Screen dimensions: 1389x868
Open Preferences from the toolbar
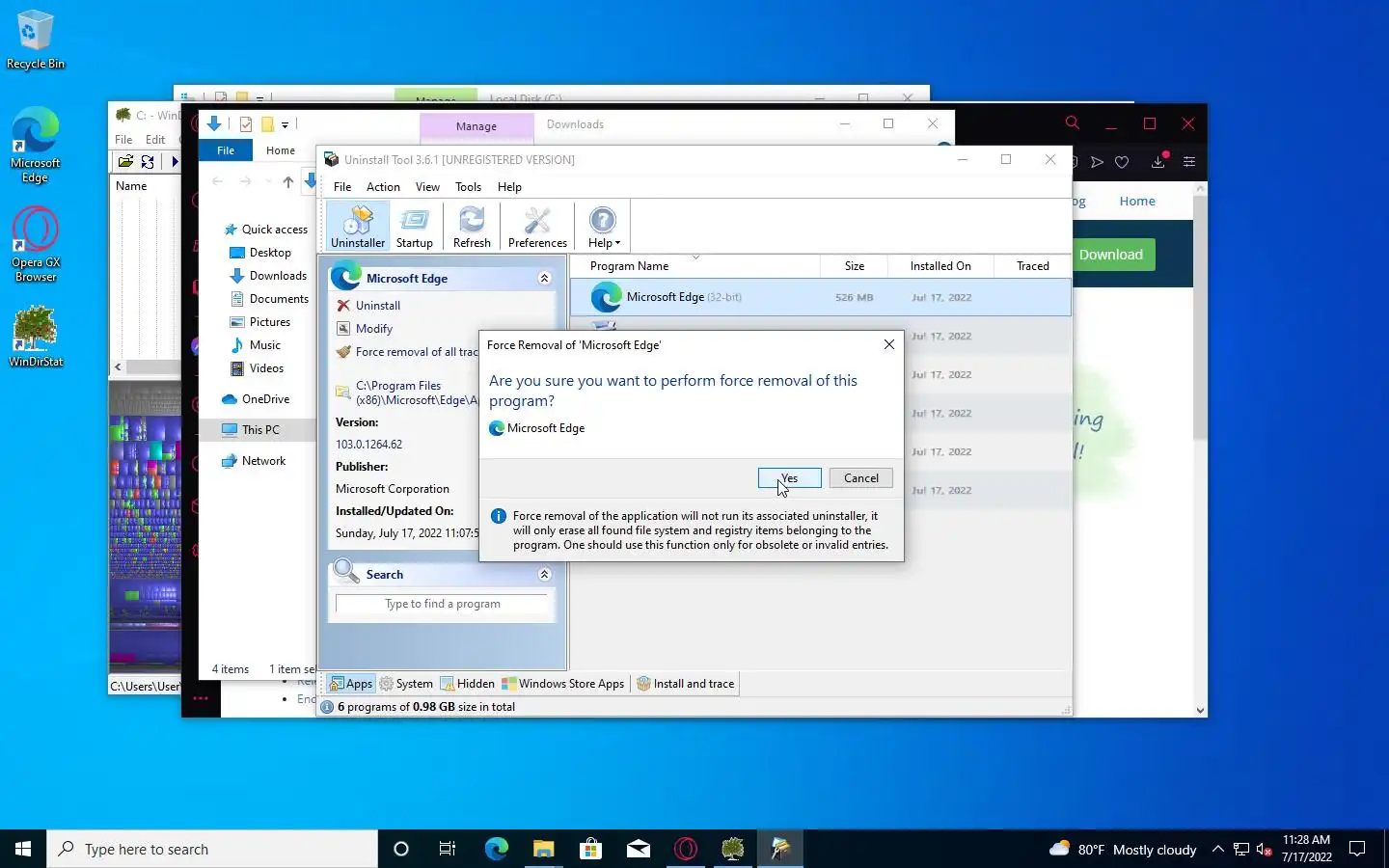click(x=537, y=227)
